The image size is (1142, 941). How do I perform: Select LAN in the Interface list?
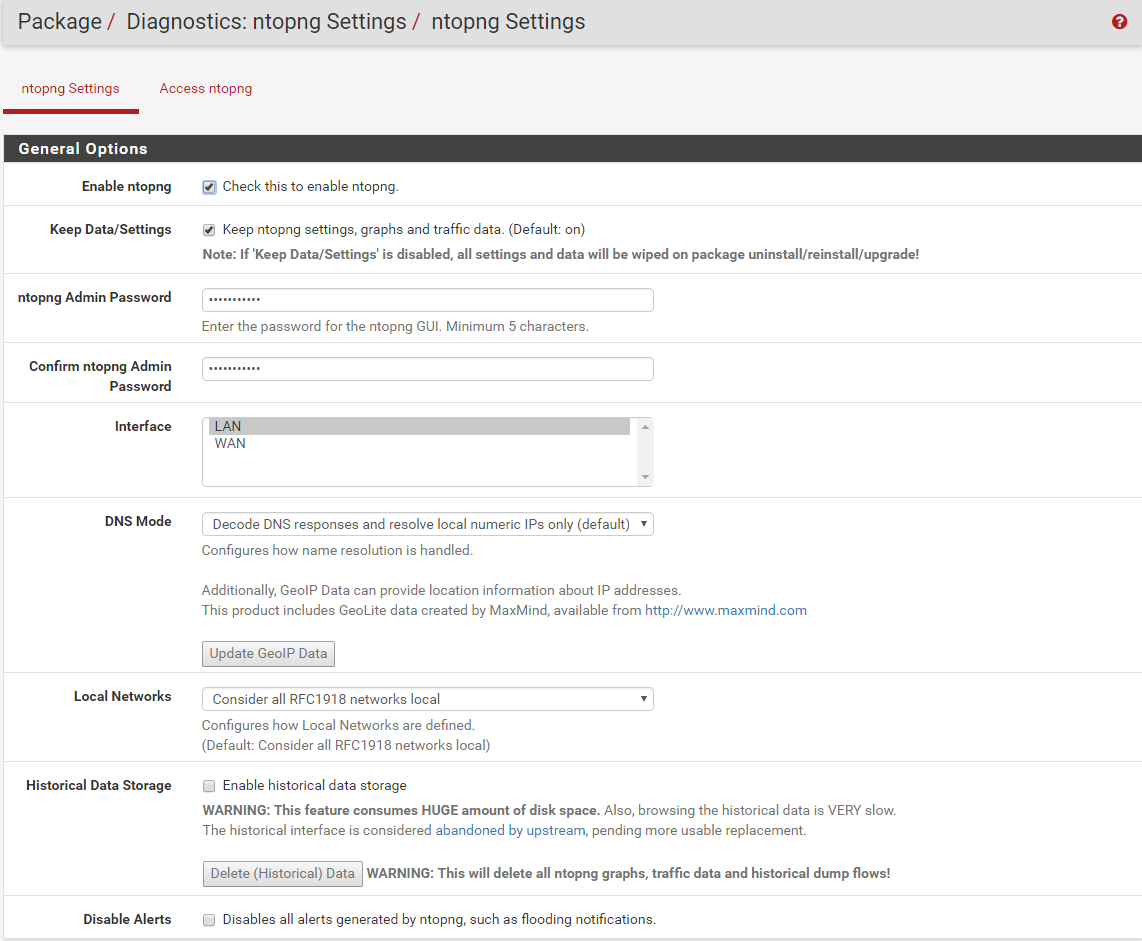tap(419, 426)
